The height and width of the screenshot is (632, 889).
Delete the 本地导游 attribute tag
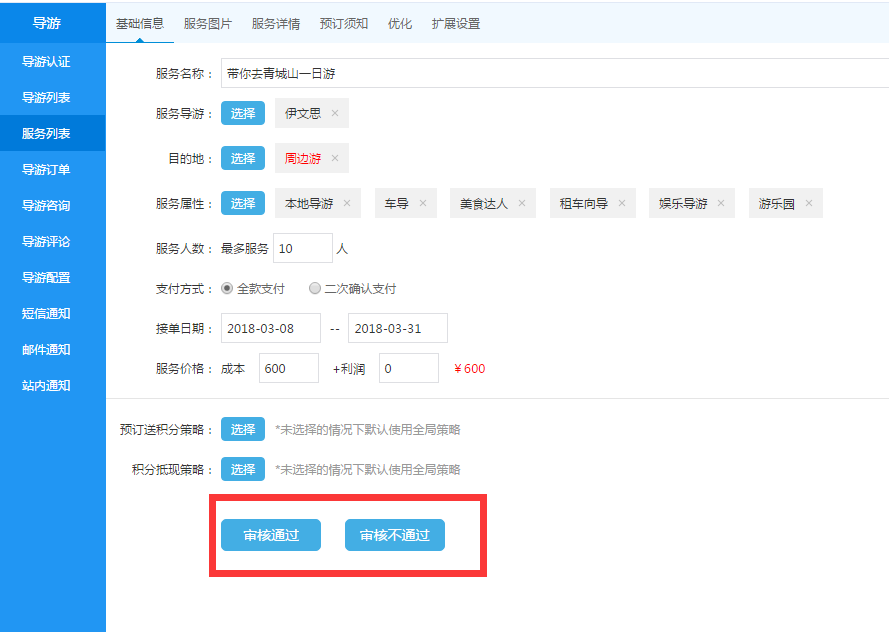[x=347, y=204]
